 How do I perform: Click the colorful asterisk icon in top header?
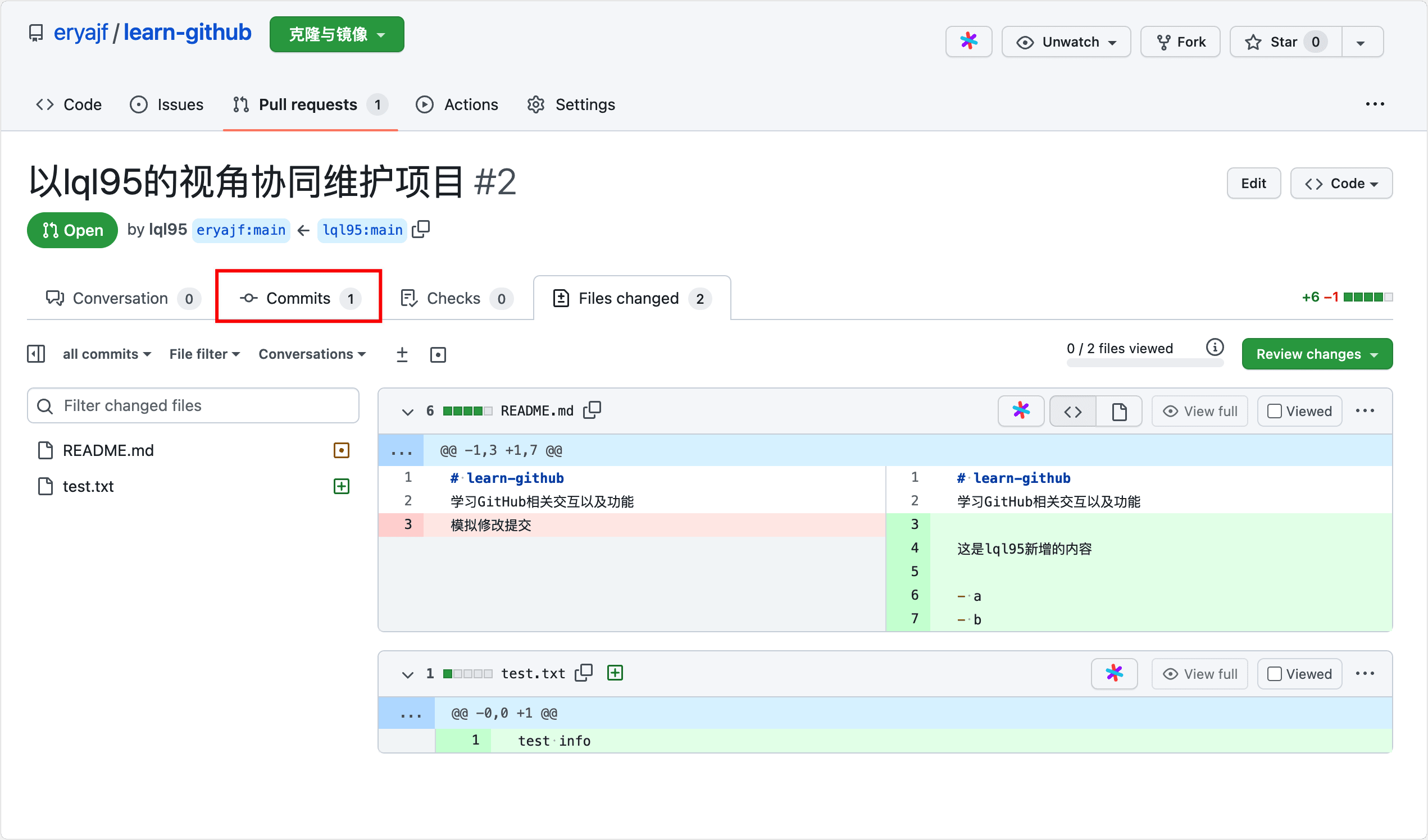point(968,42)
